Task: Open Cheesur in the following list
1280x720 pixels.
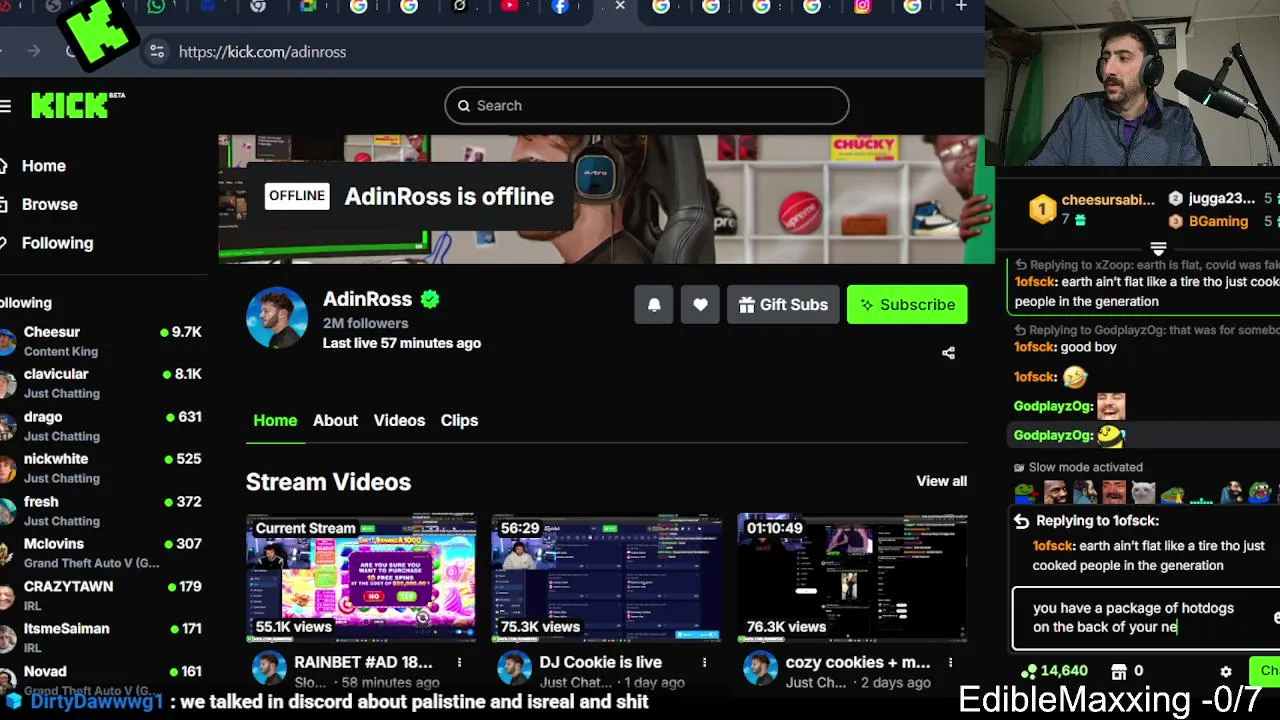Action: pos(101,341)
